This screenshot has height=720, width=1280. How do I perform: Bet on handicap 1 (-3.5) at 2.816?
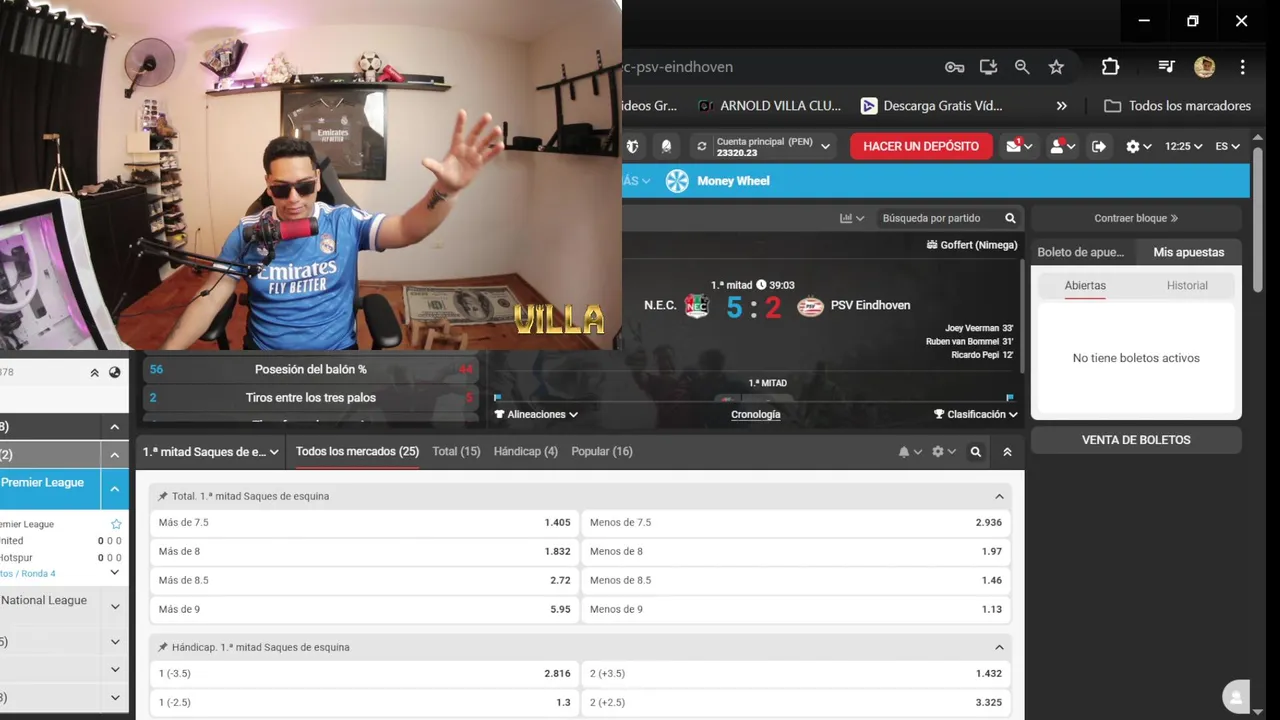(364, 674)
